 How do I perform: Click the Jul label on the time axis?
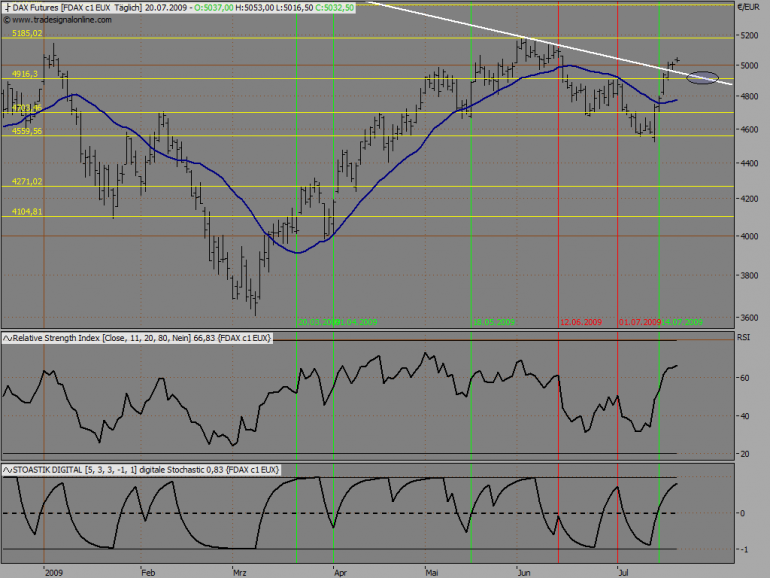(623, 573)
